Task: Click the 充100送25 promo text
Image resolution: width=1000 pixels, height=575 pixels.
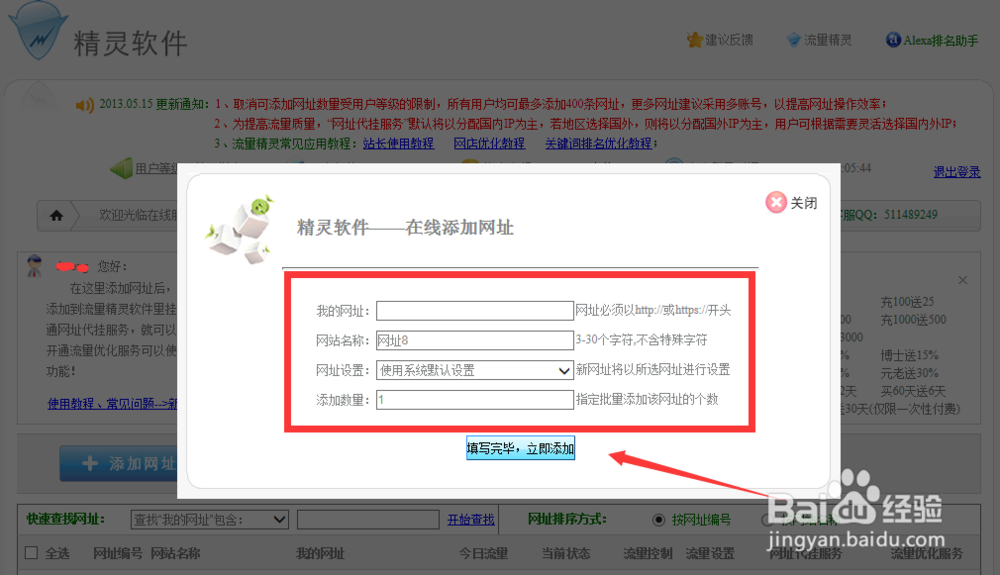Action: pyautogui.click(x=908, y=302)
